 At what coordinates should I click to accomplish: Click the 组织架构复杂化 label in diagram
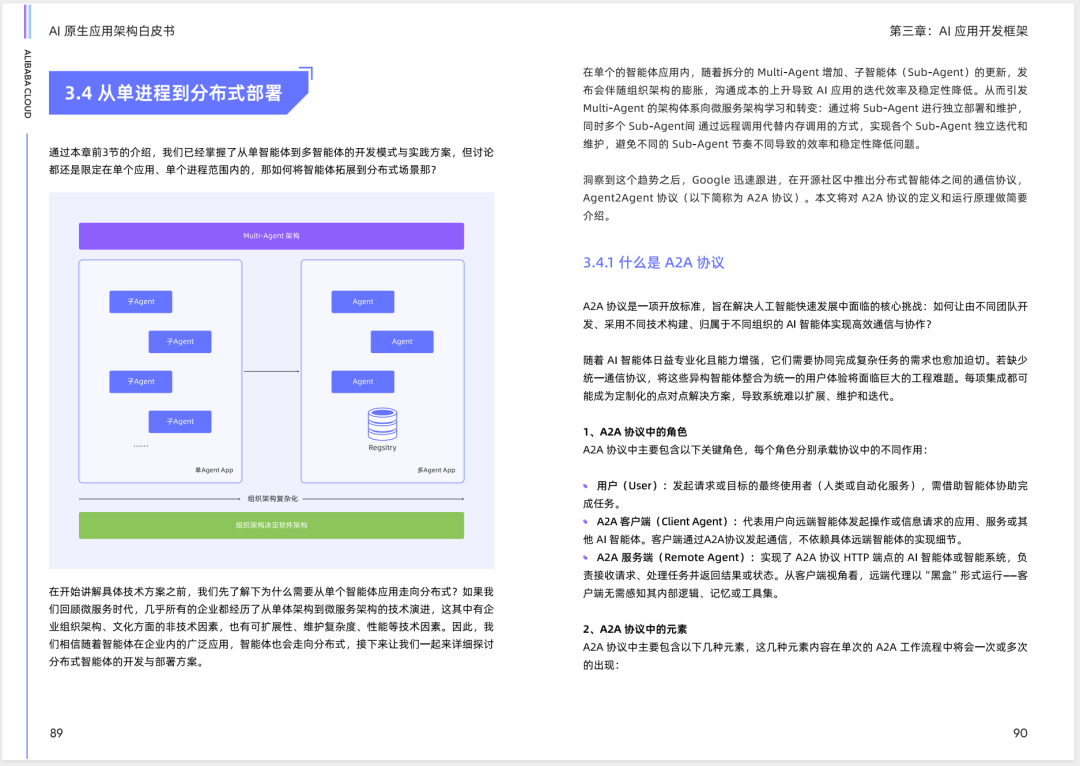point(273,499)
